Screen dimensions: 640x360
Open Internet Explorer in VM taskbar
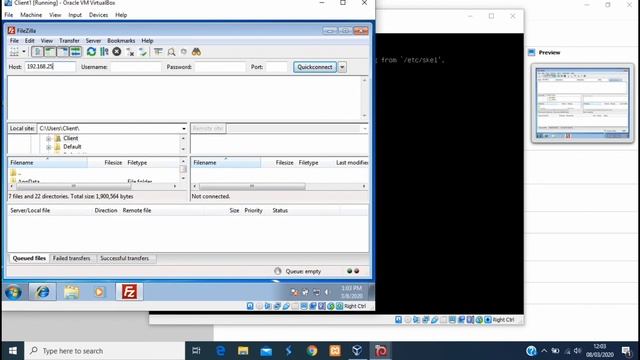tap(42, 292)
